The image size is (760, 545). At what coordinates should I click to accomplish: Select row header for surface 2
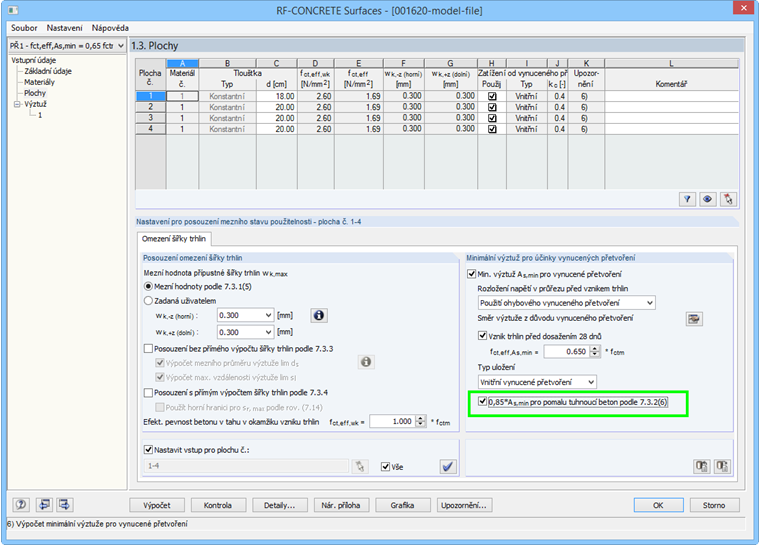click(x=150, y=107)
